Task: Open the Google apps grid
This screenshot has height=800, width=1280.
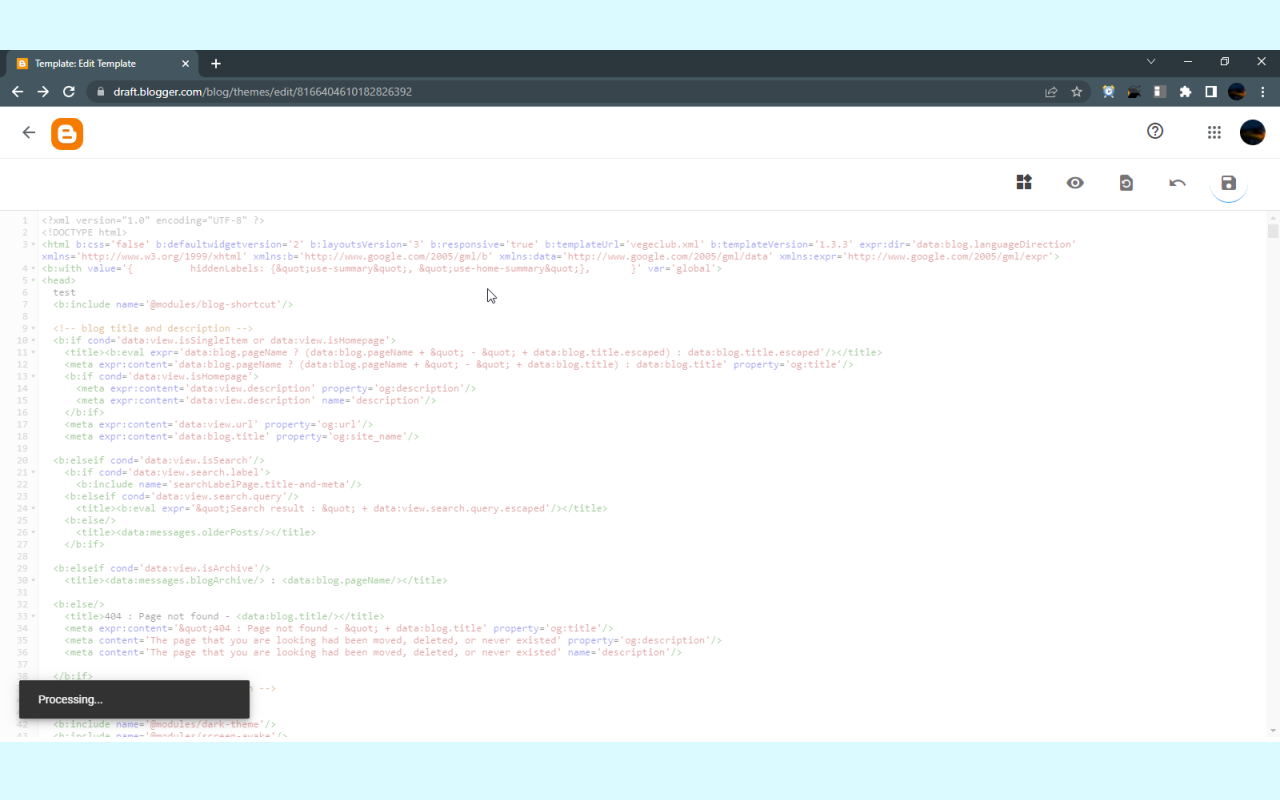Action: pyautogui.click(x=1213, y=131)
